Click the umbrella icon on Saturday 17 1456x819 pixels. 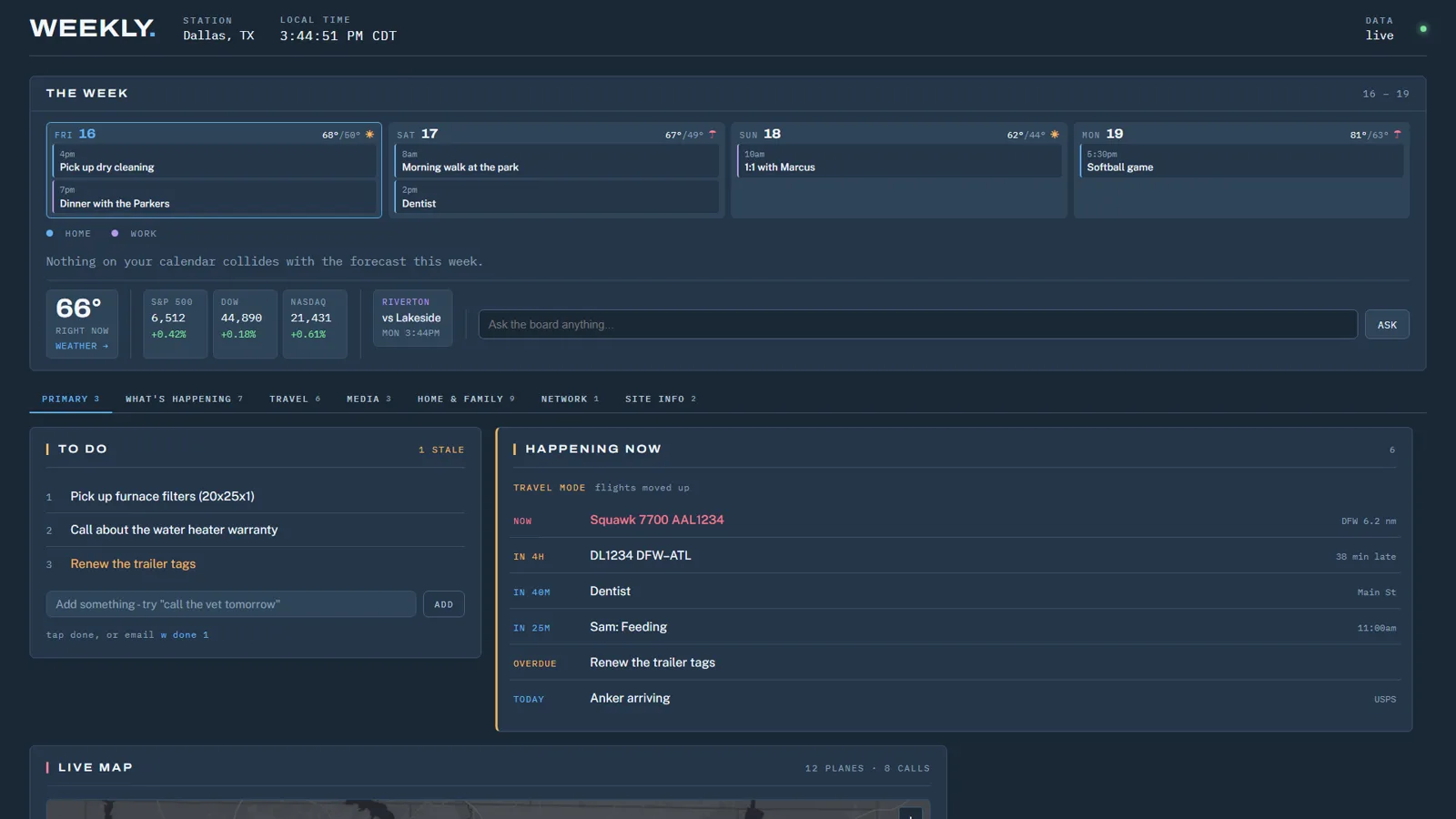(713, 135)
